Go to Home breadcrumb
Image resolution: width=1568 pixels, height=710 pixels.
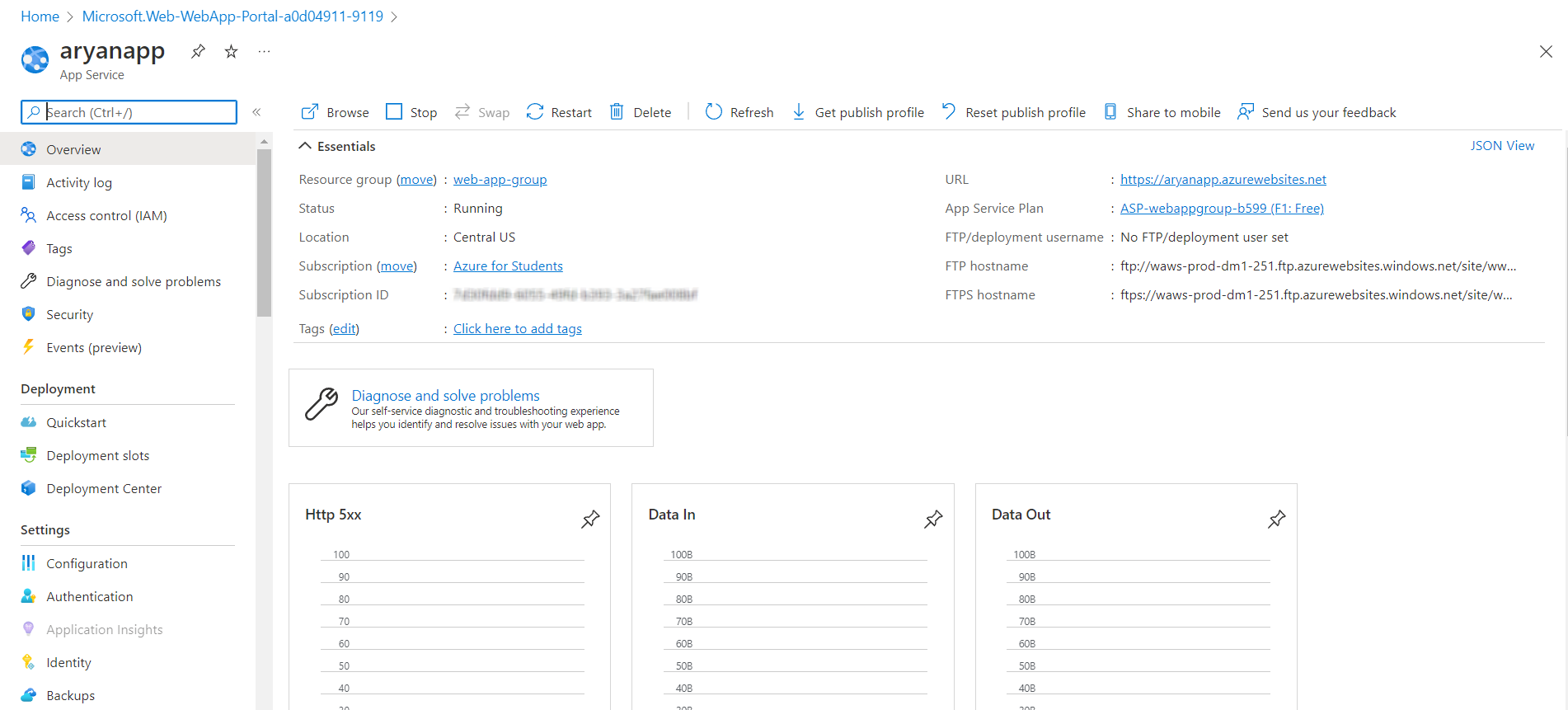pos(40,16)
